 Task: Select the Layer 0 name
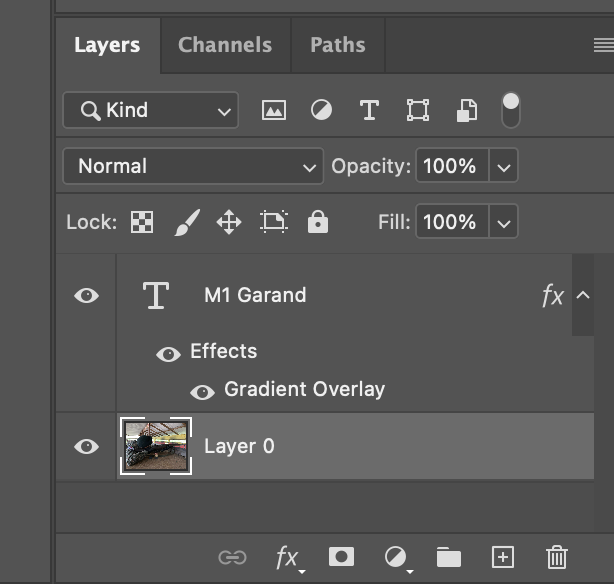point(239,446)
